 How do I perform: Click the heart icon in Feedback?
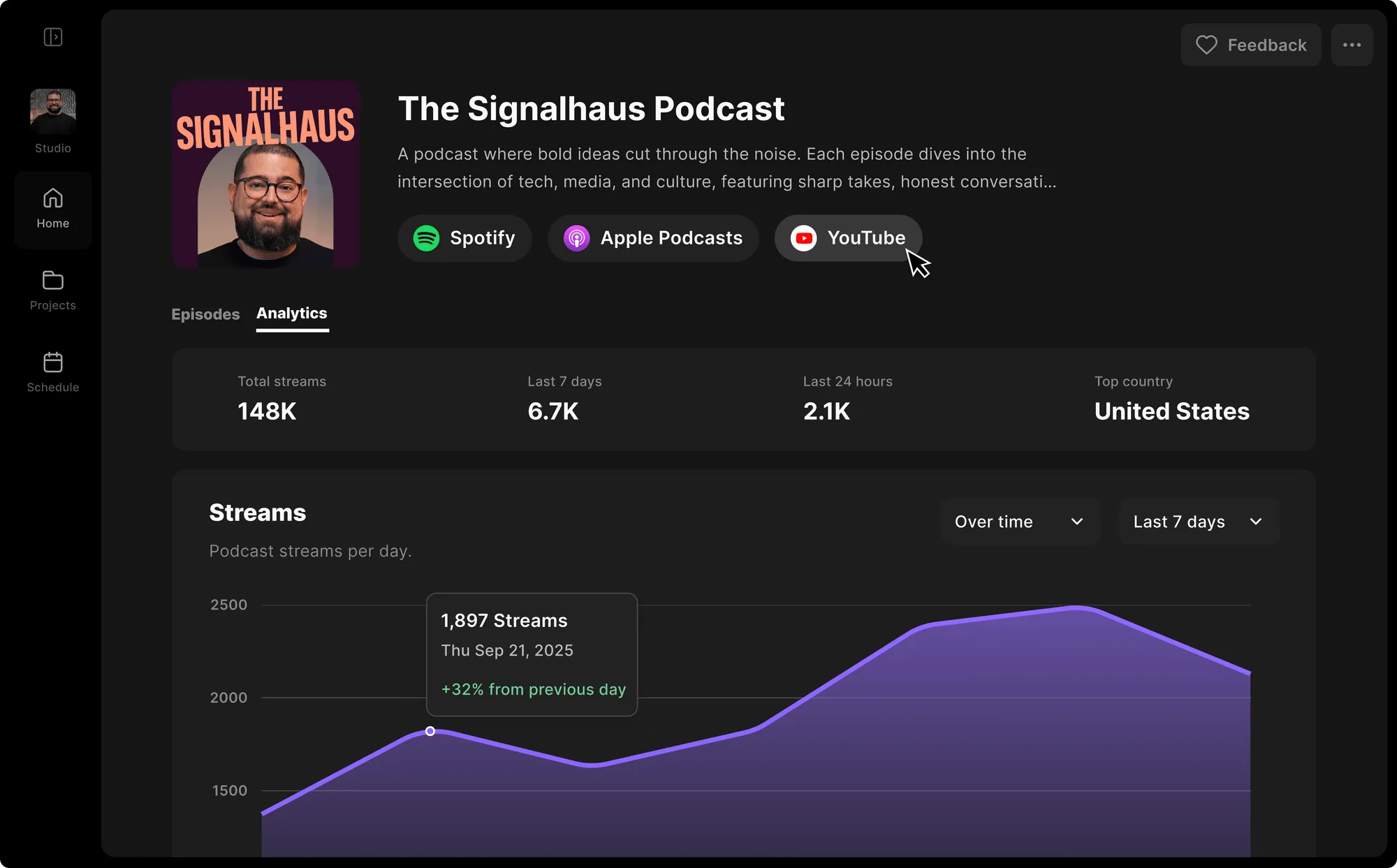tap(1206, 45)
